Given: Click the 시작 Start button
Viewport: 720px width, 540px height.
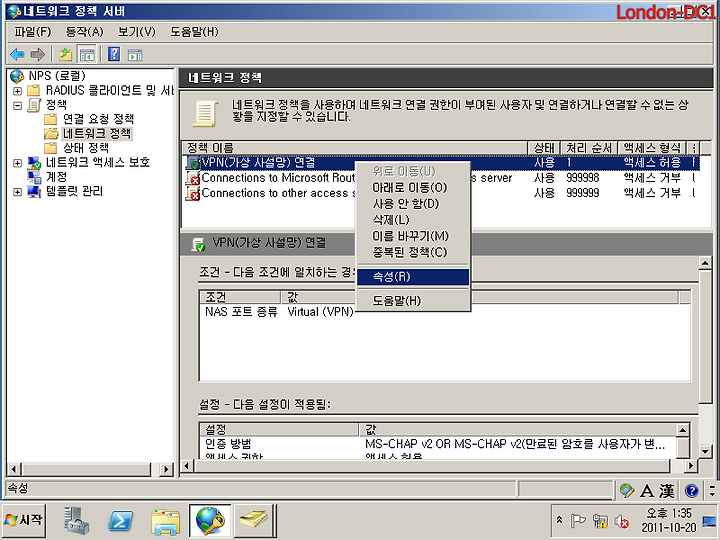Looking at the screenshot, I should click(24, 520).
